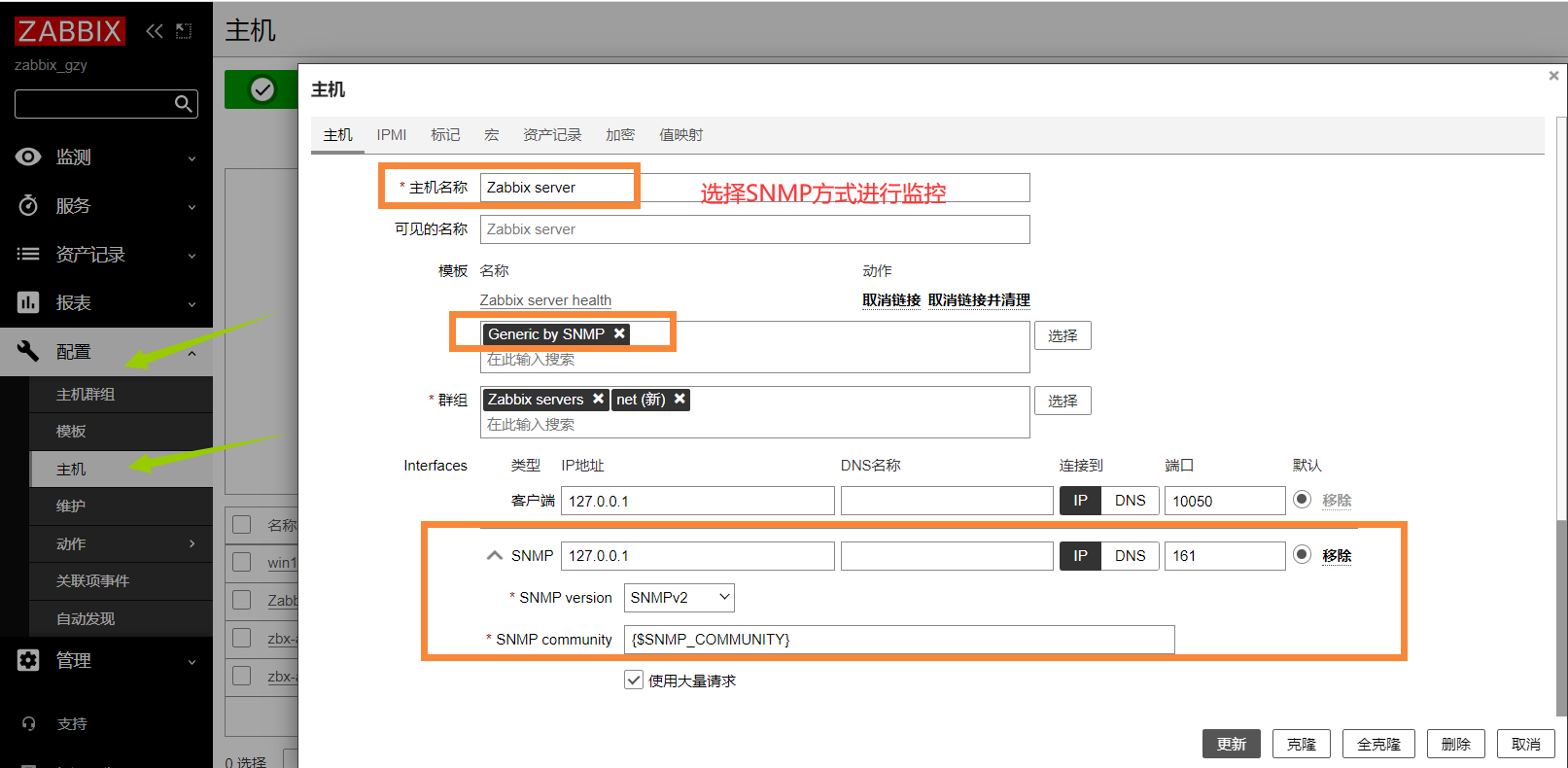
Task: Click the 管理 gear icon
Action: tap(28, 660)
